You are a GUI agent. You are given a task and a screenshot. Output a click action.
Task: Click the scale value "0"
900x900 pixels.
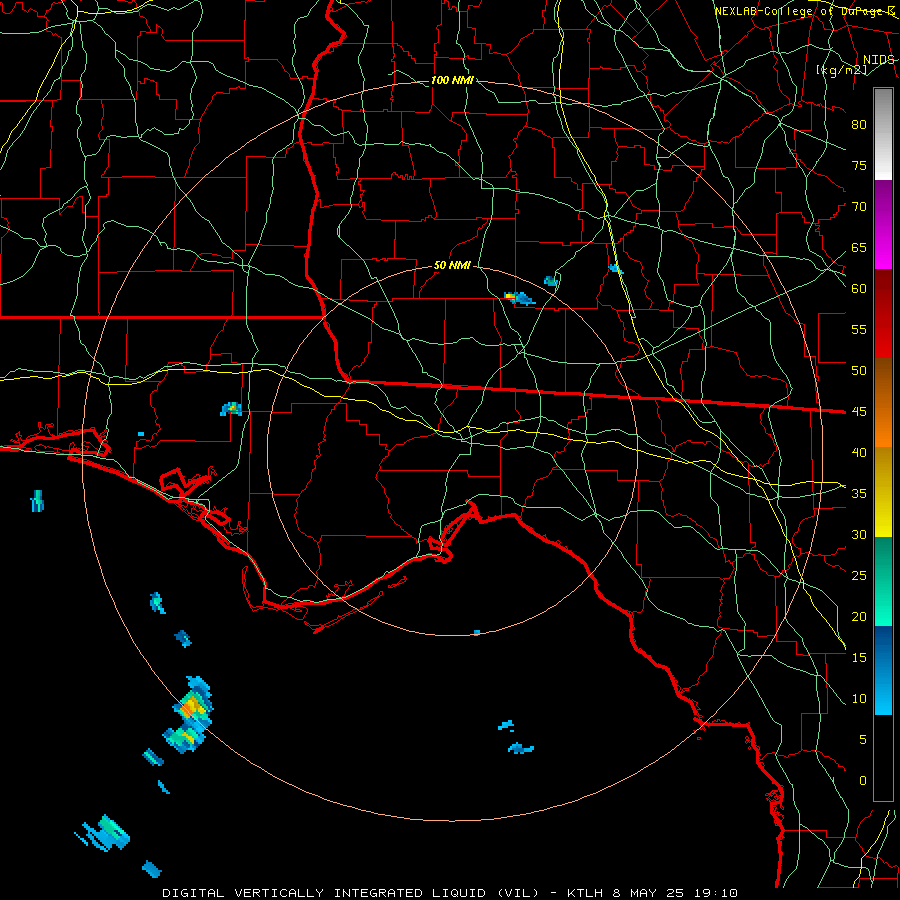pos(863,781)
